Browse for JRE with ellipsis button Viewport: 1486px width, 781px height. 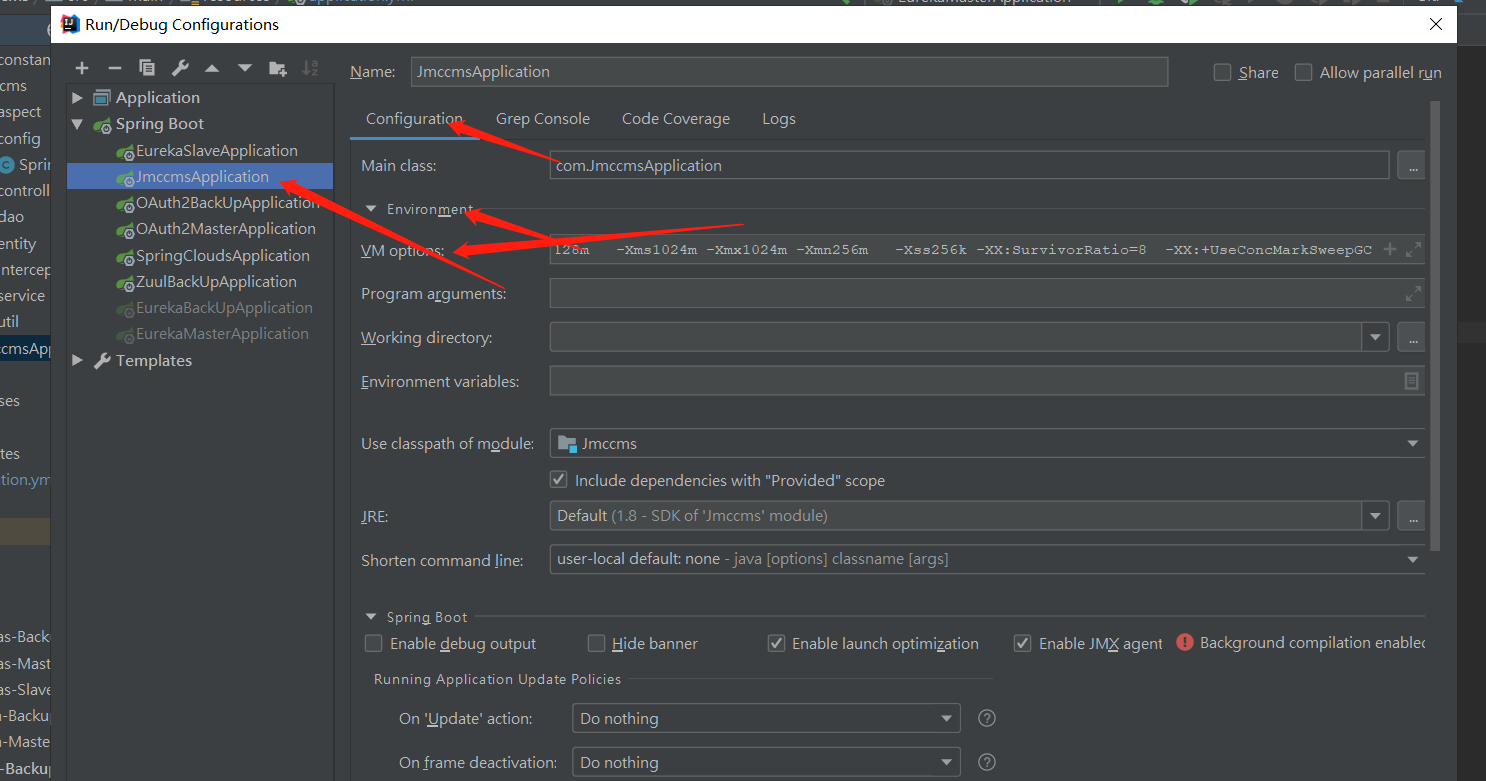tap(1411, 516)
